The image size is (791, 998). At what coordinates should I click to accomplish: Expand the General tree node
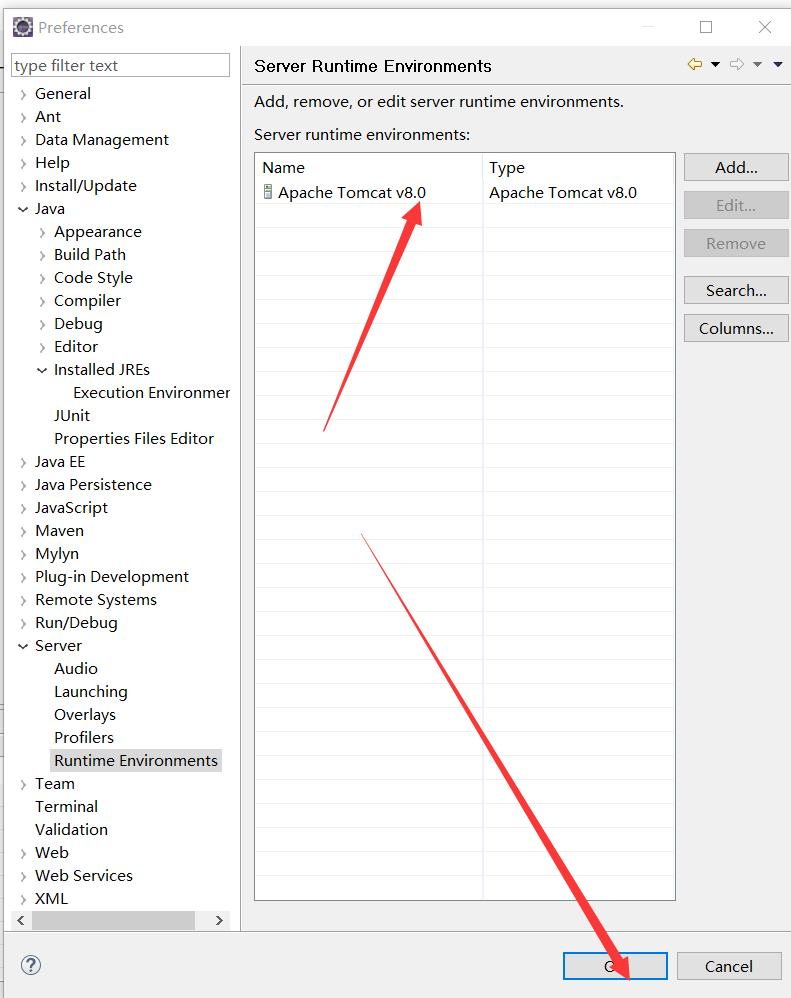pos(23,95)
